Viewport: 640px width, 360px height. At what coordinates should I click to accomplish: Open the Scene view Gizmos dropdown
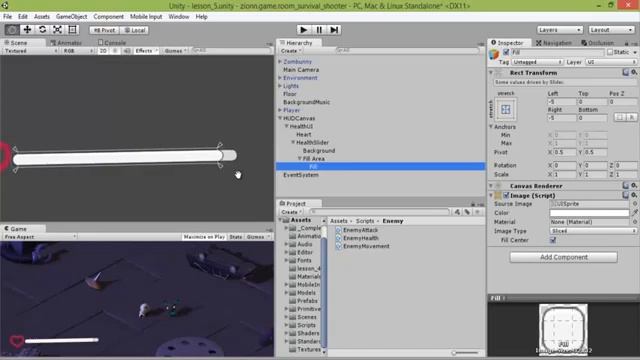pos(176,51)
